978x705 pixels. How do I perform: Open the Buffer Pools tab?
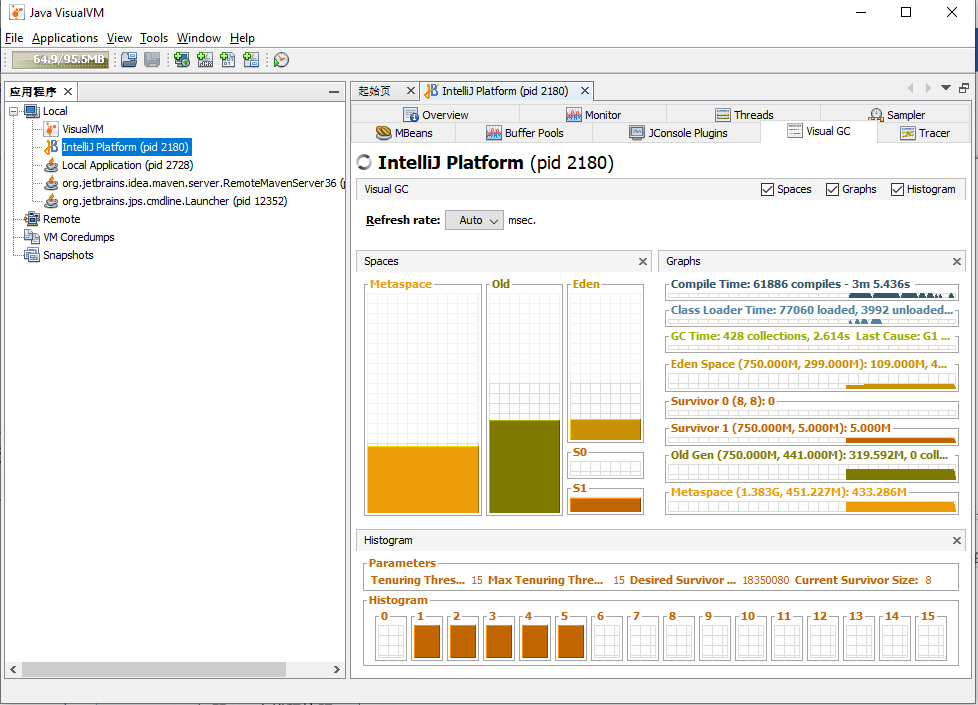[x=525, y=133]
